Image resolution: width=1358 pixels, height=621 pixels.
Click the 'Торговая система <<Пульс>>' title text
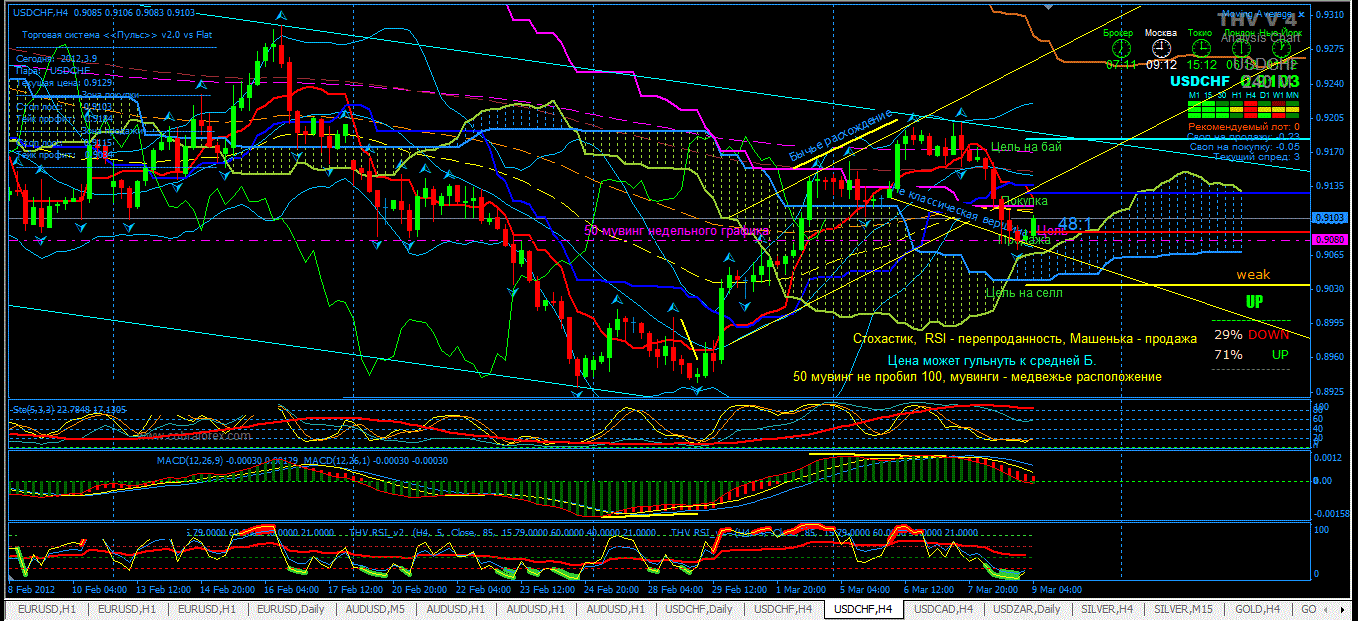point(88,33)
